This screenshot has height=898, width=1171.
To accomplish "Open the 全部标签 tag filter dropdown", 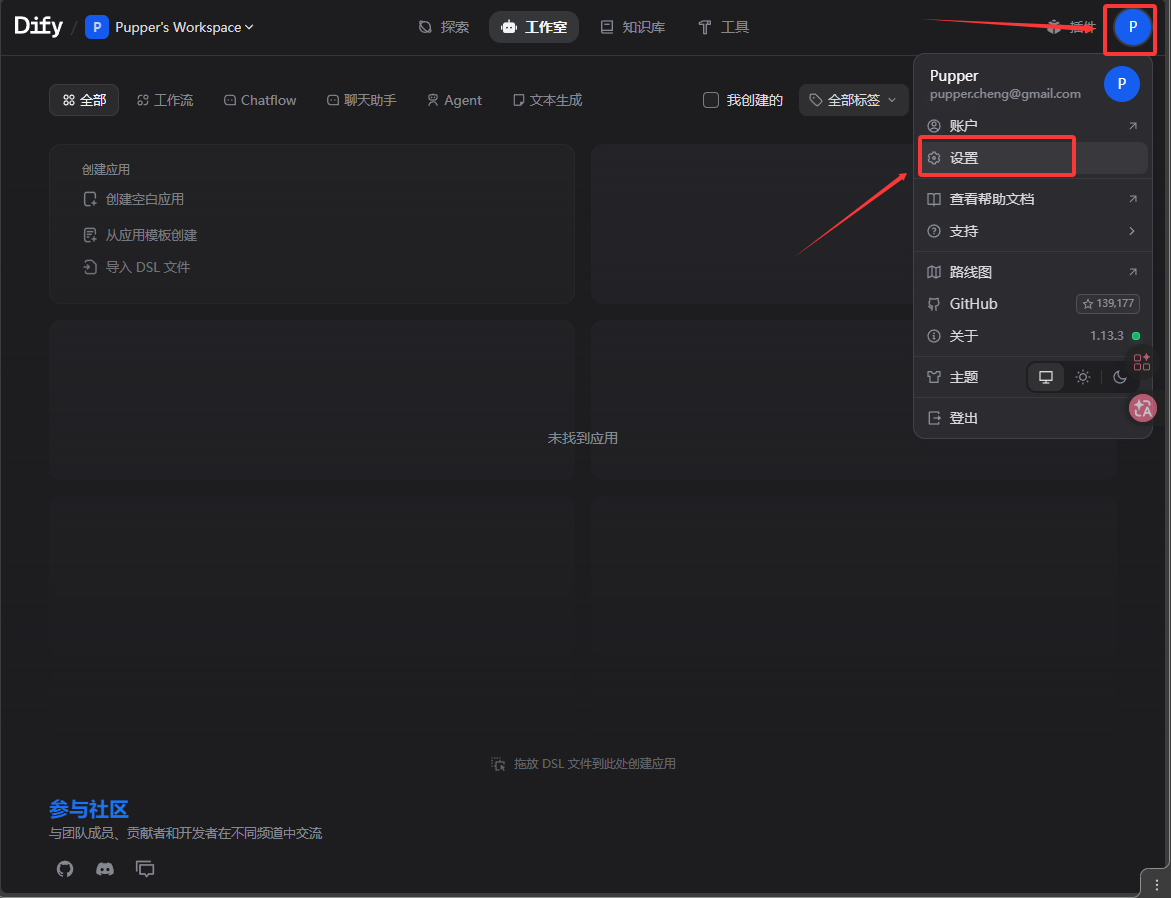I will (x=853, y=100).
